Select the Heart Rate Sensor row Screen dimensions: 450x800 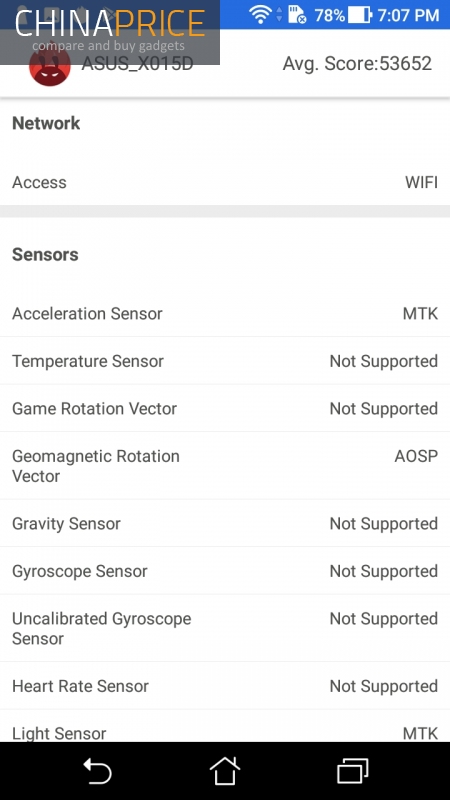pyautogui.click(x=225, y=686)
